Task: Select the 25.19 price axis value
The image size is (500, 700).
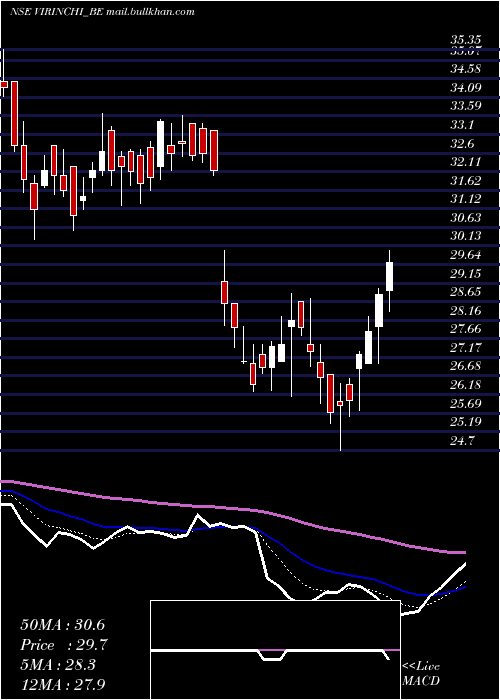Action: click(466, 421)
